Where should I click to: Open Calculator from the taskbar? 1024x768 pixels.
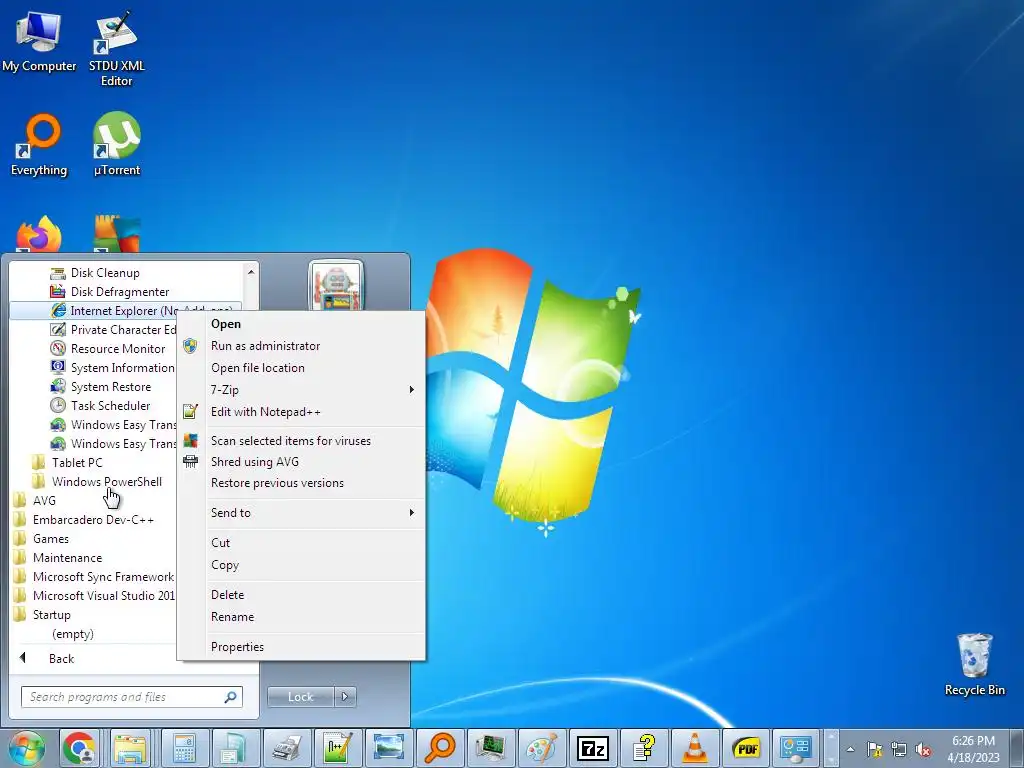[185, 748]
